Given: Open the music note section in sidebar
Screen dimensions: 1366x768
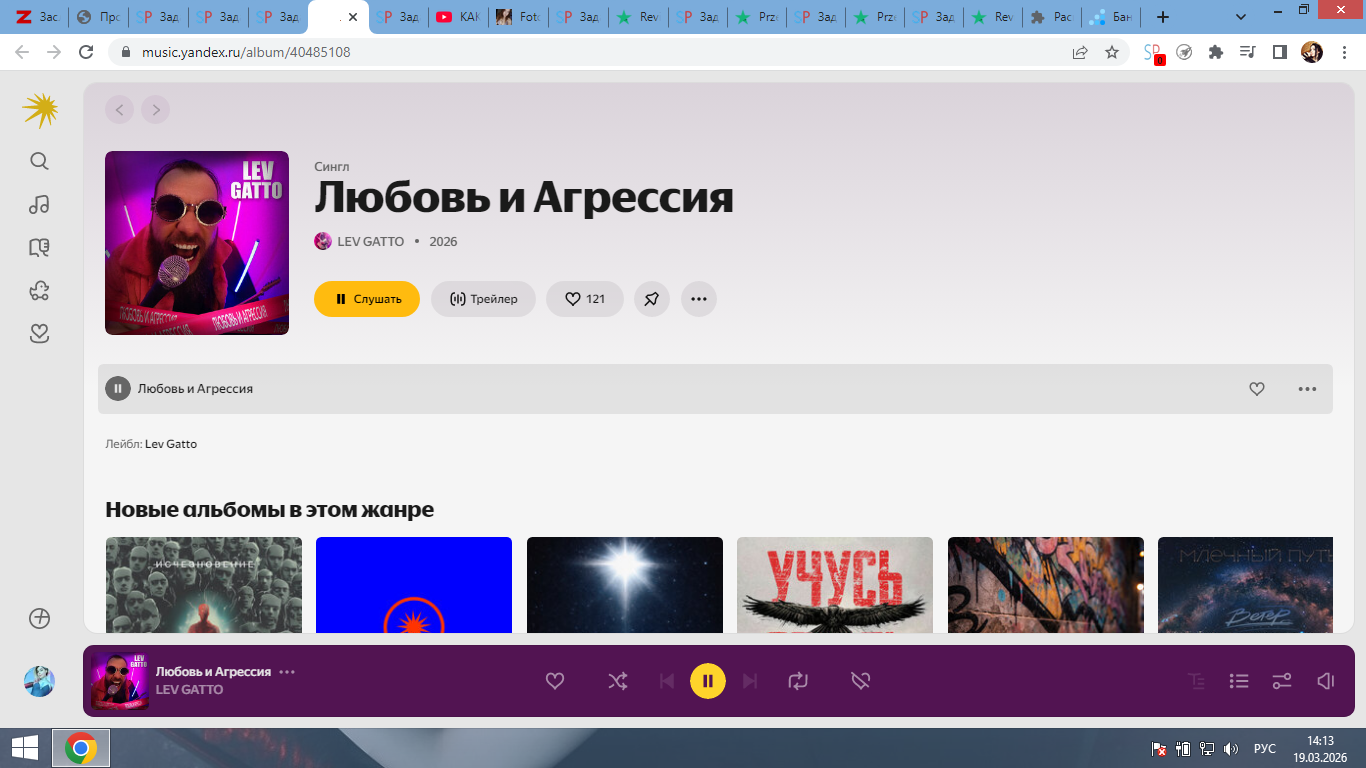Looking at the screenshot, I should 39,204.
